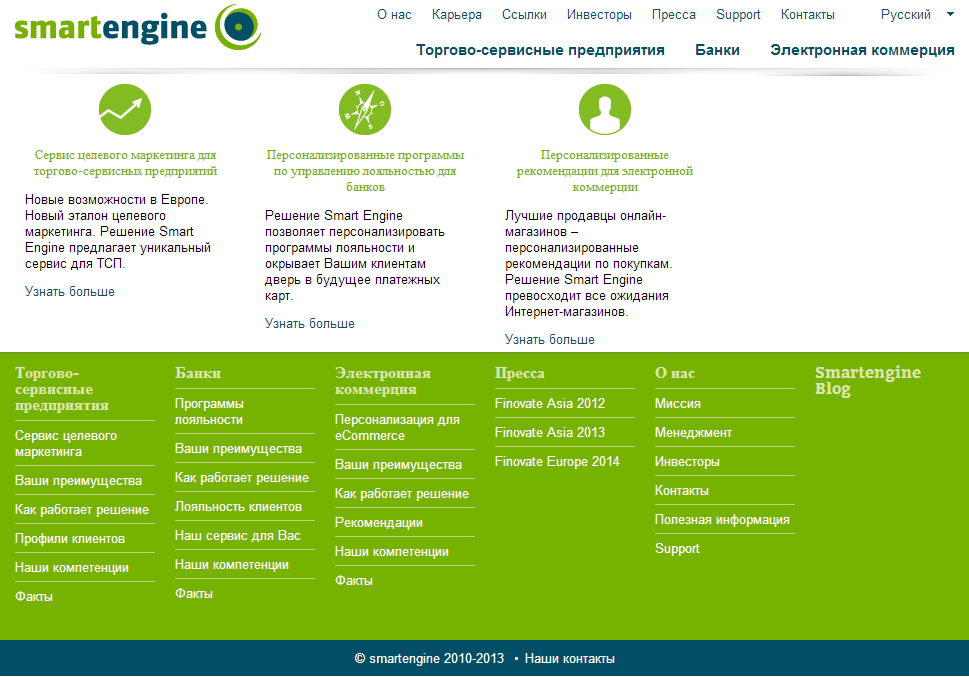Click Узнать больше under targeted marketing service

tap(70, 291)
